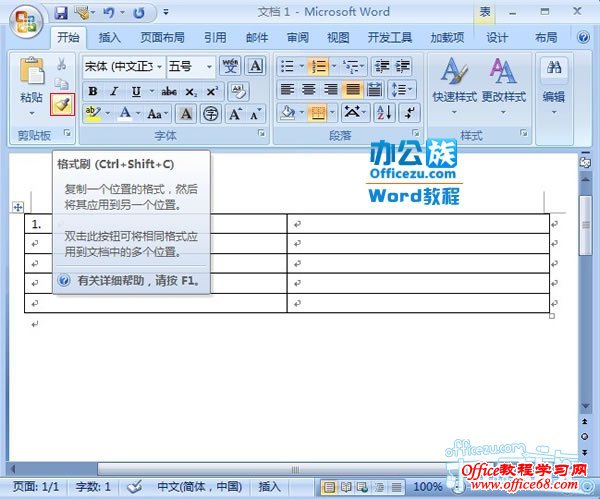600x499 pixels.
Task: Click the Grow Font icon
Action: click(x=235, y=113)
